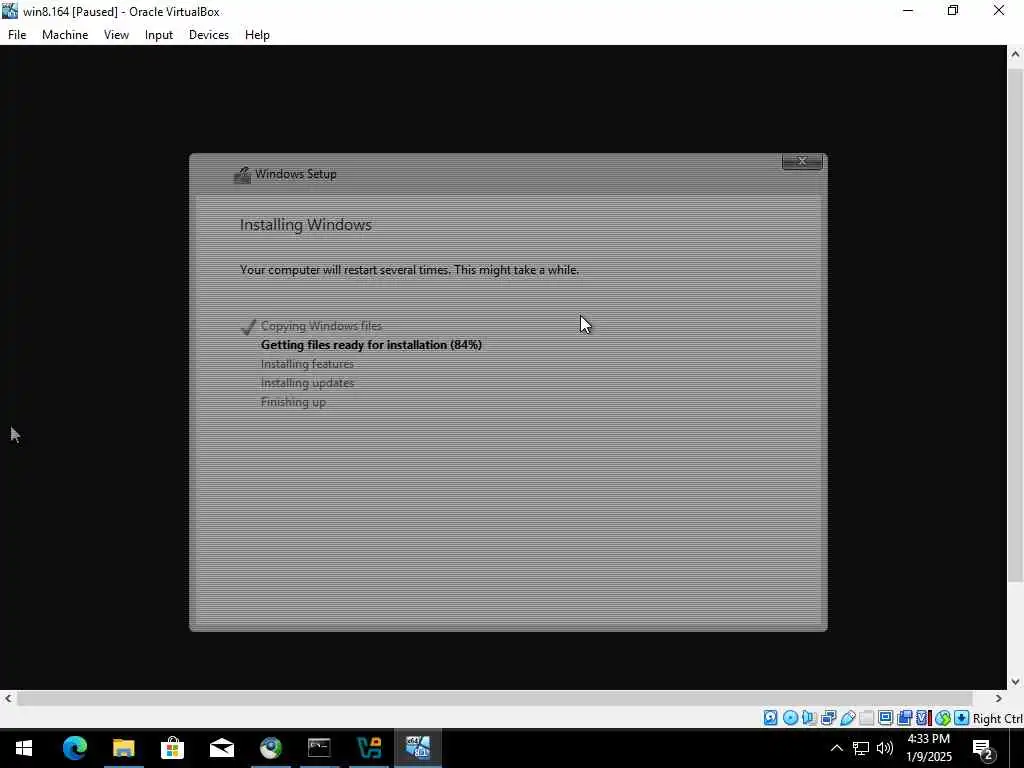Viewport: 1024px width, 768px height.
Task: Click 'Getting files ready for installation (84%)'
Action: tap(371, 345)
